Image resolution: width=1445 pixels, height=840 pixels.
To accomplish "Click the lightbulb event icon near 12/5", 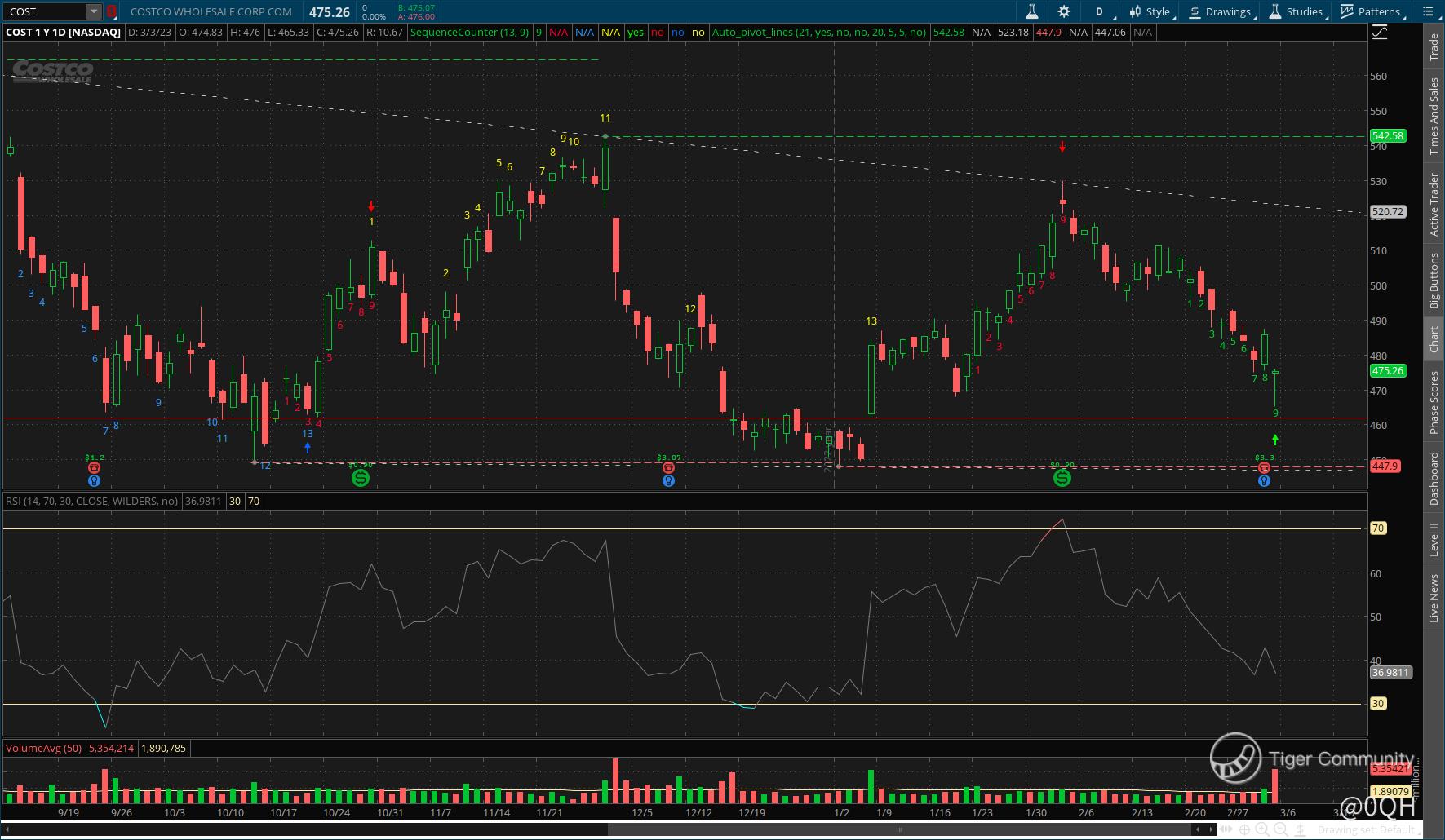I will pyautogui.click(x=668, y=481).
